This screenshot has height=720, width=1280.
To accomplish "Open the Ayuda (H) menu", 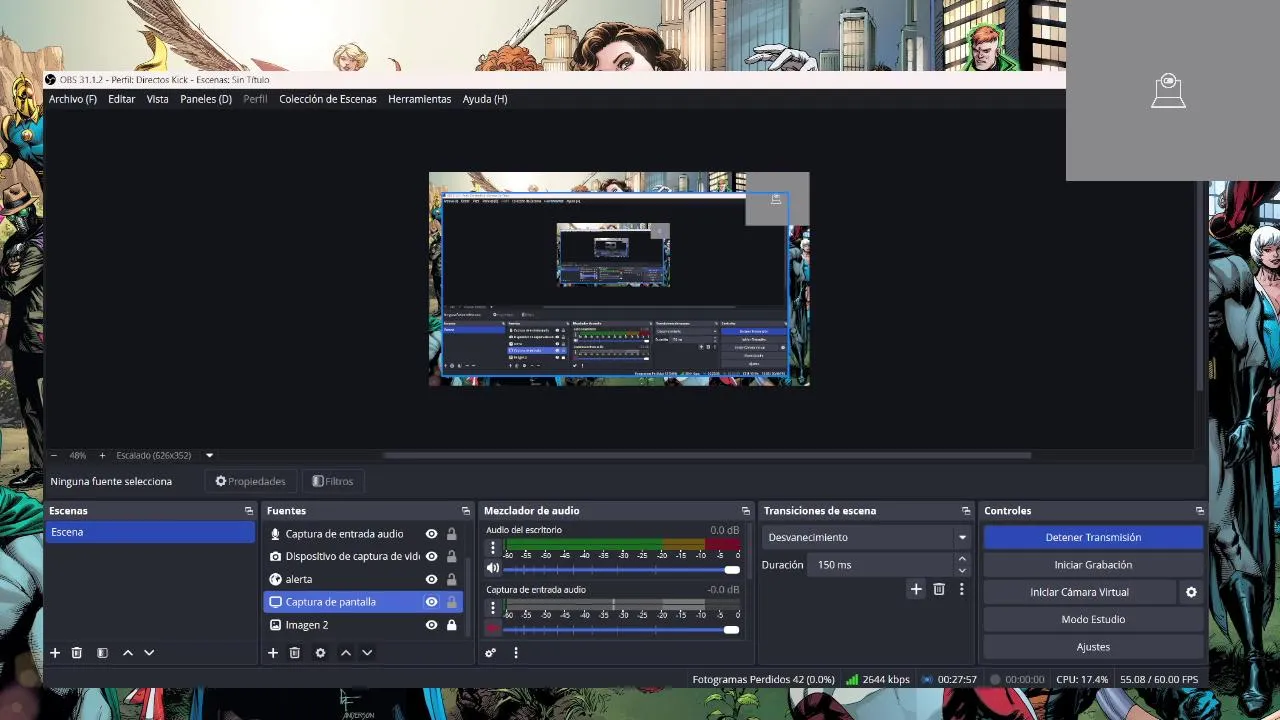I will 485,99.
